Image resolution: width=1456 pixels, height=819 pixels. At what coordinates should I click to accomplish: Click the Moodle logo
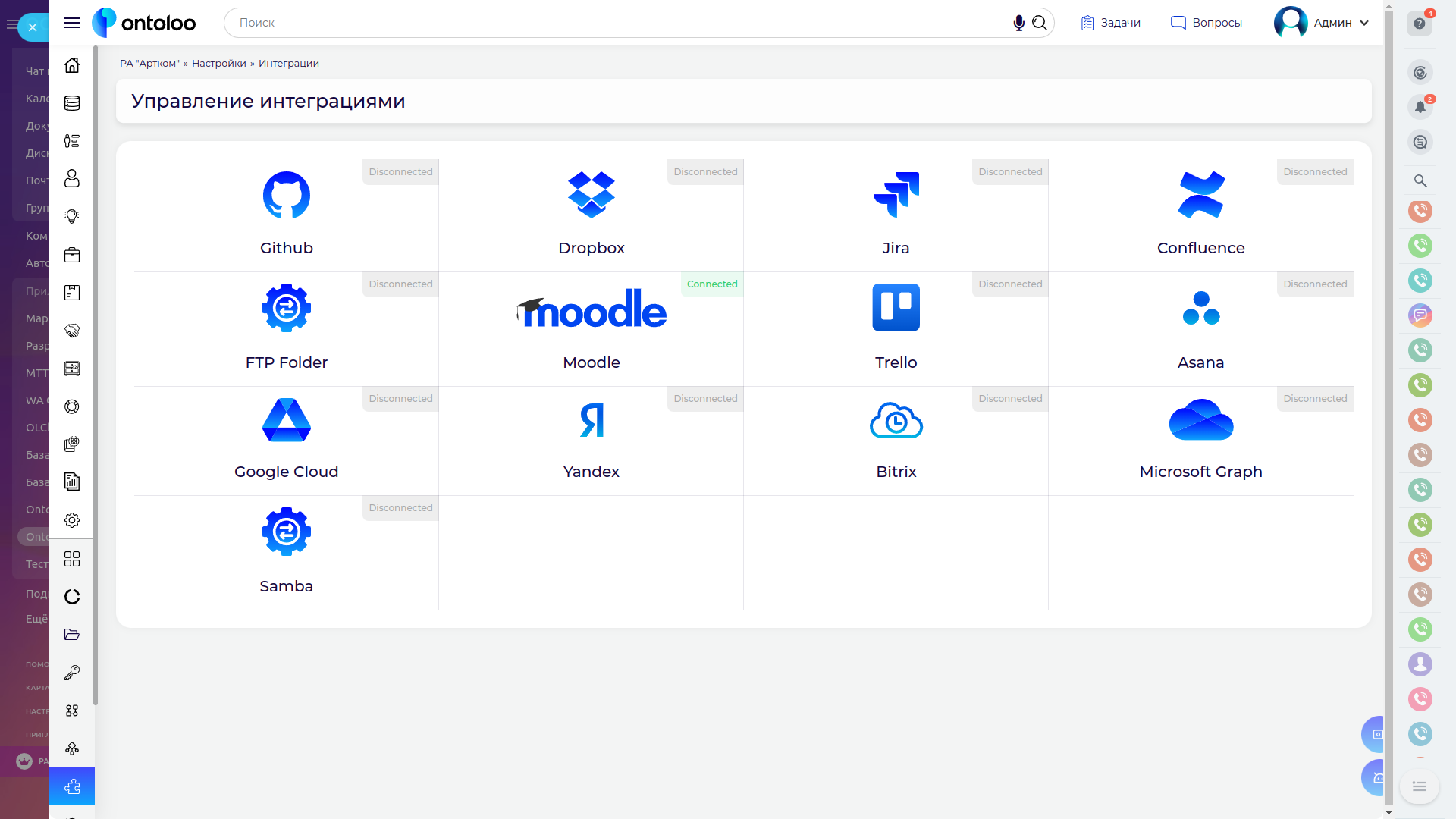click(x=591, y=309)
